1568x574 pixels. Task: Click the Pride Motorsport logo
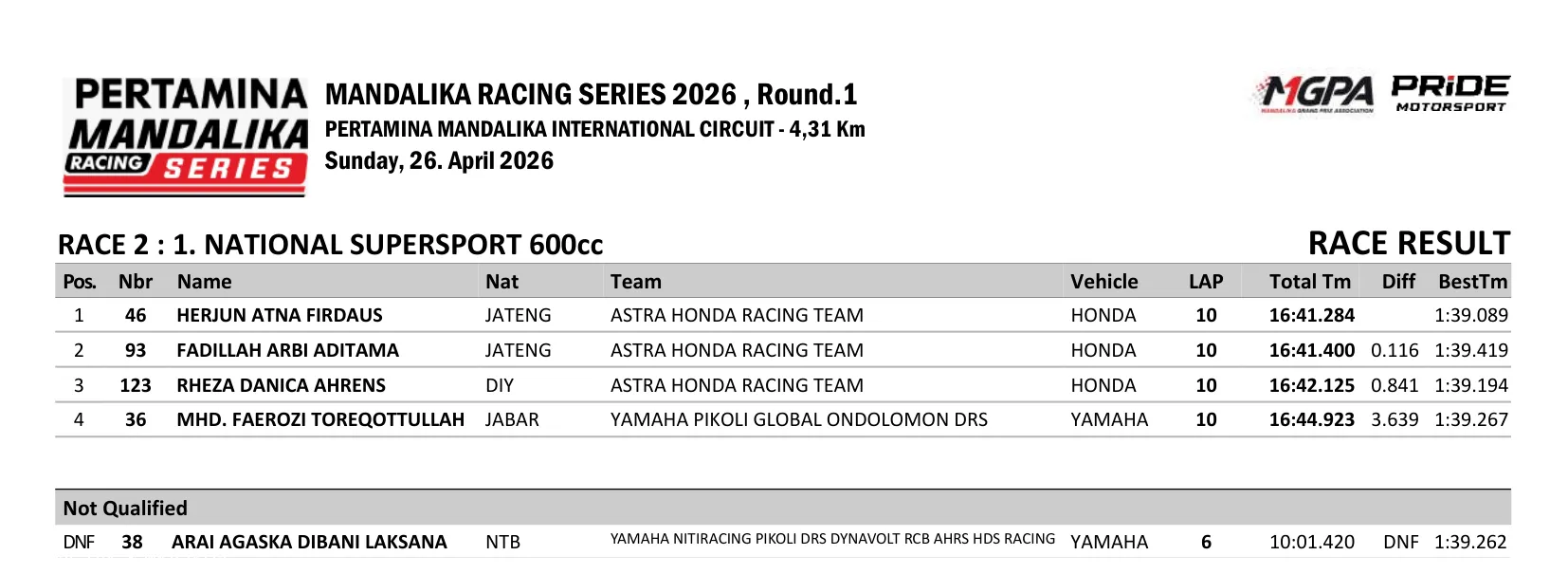1449,94
